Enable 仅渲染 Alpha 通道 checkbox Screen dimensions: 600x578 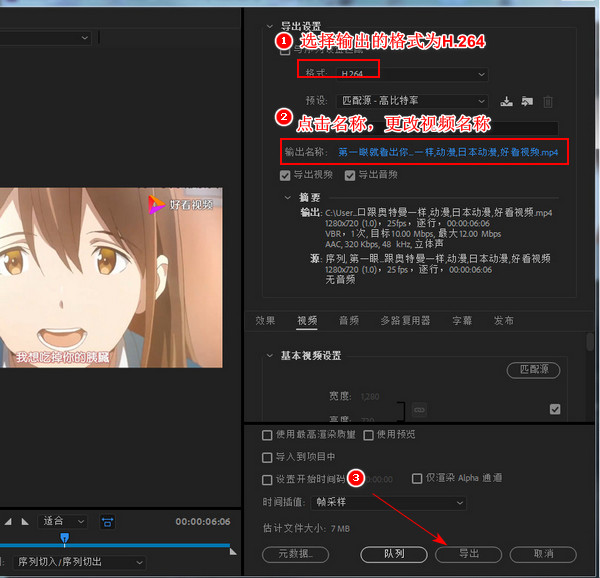[417, 479]
